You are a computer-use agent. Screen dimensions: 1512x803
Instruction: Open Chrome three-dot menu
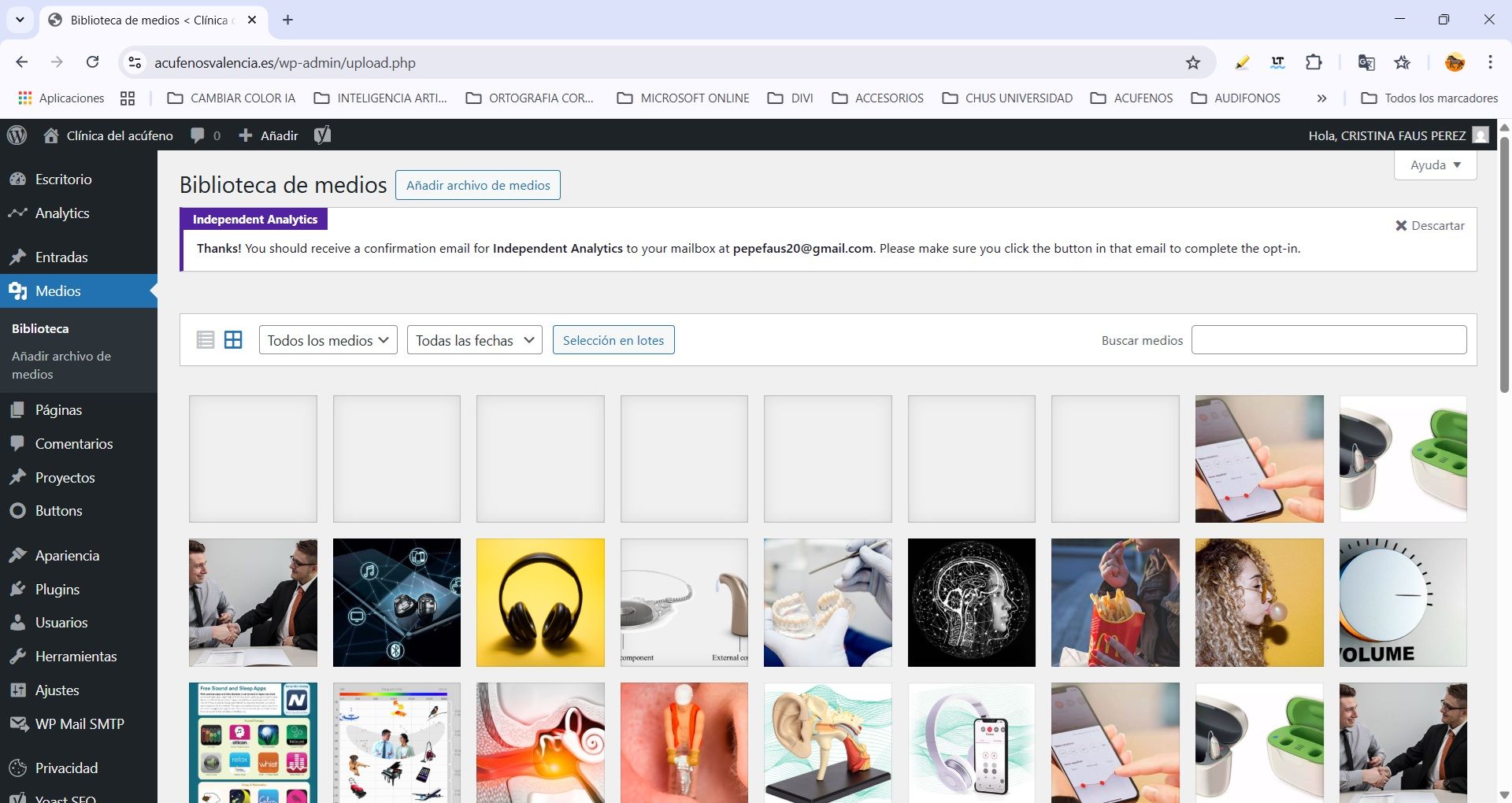pos(1490,62)
